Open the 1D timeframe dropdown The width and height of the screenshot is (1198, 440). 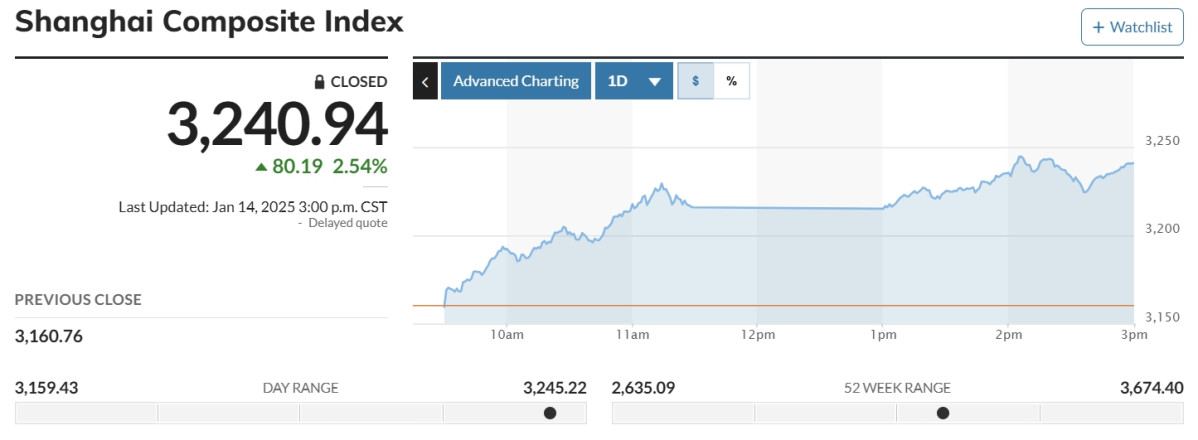pos(634,81)
